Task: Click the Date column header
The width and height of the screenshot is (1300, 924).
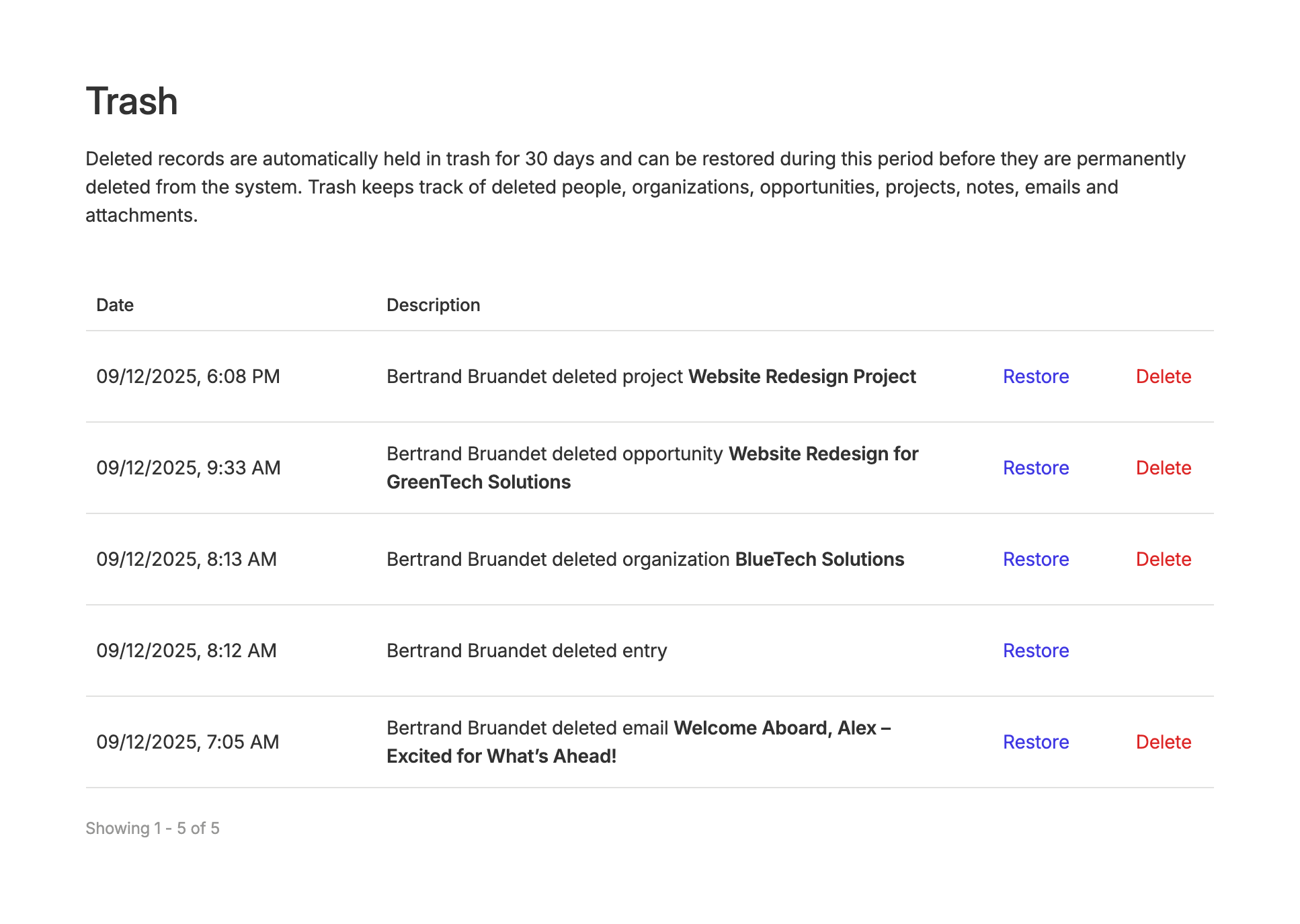Action: coord(115,305)
